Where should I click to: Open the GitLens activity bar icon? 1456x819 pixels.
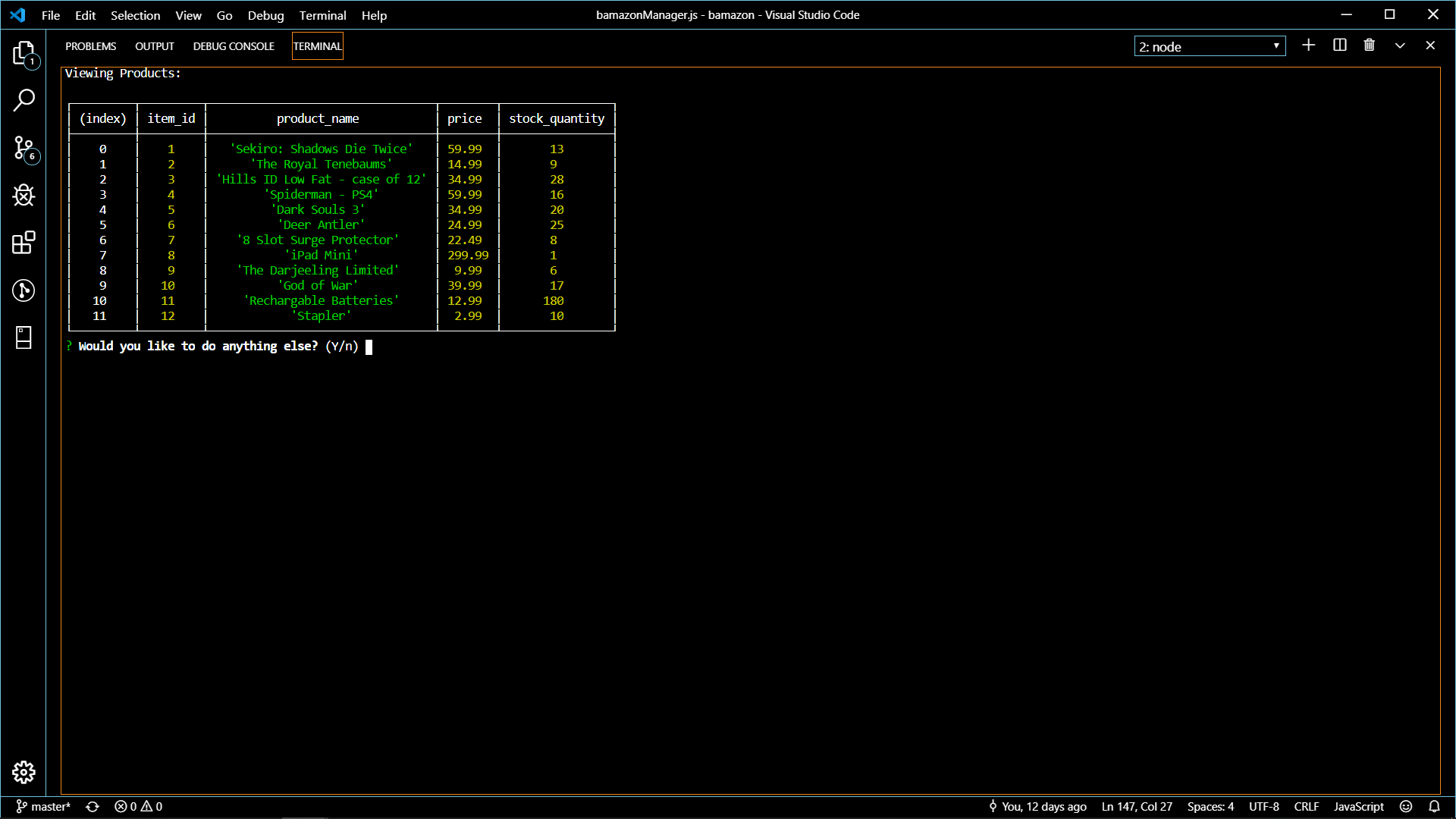24,290
